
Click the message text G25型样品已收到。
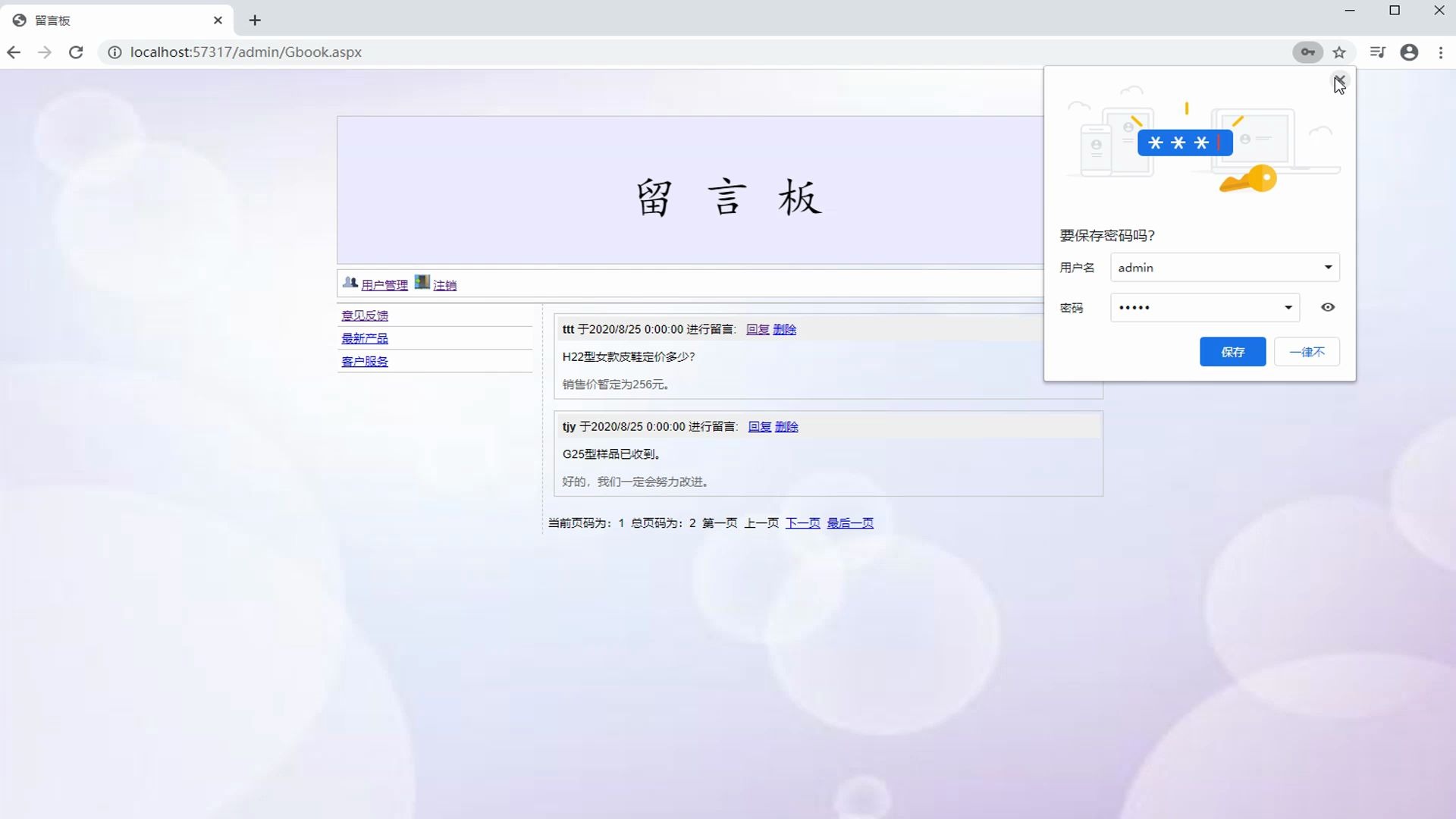click(612, 454)
